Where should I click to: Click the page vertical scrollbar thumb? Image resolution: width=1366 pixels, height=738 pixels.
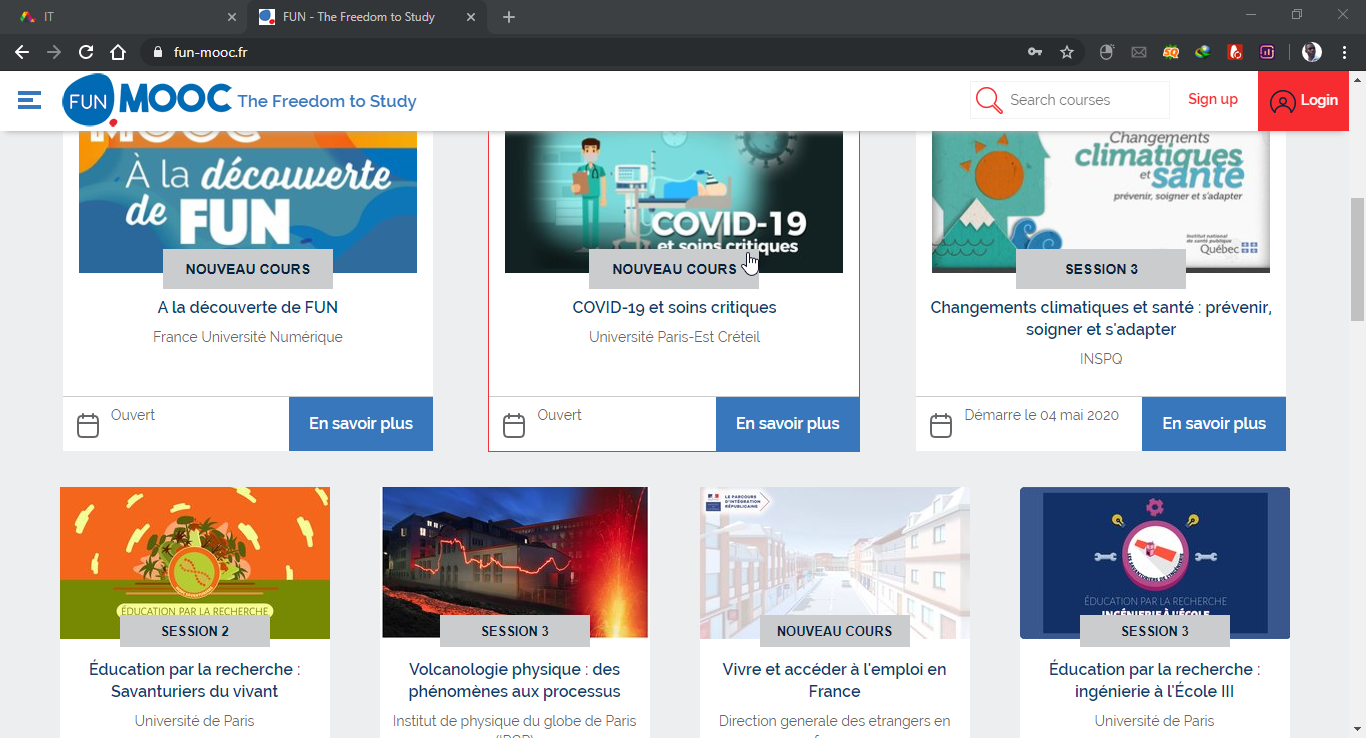click(1357, 260)
